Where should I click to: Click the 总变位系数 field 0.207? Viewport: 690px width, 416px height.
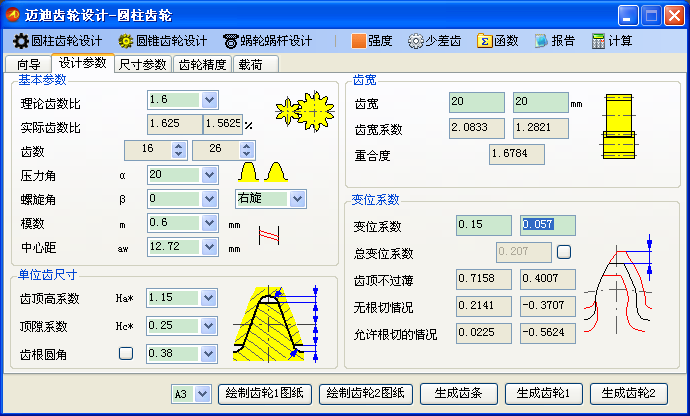pos(524,252)
